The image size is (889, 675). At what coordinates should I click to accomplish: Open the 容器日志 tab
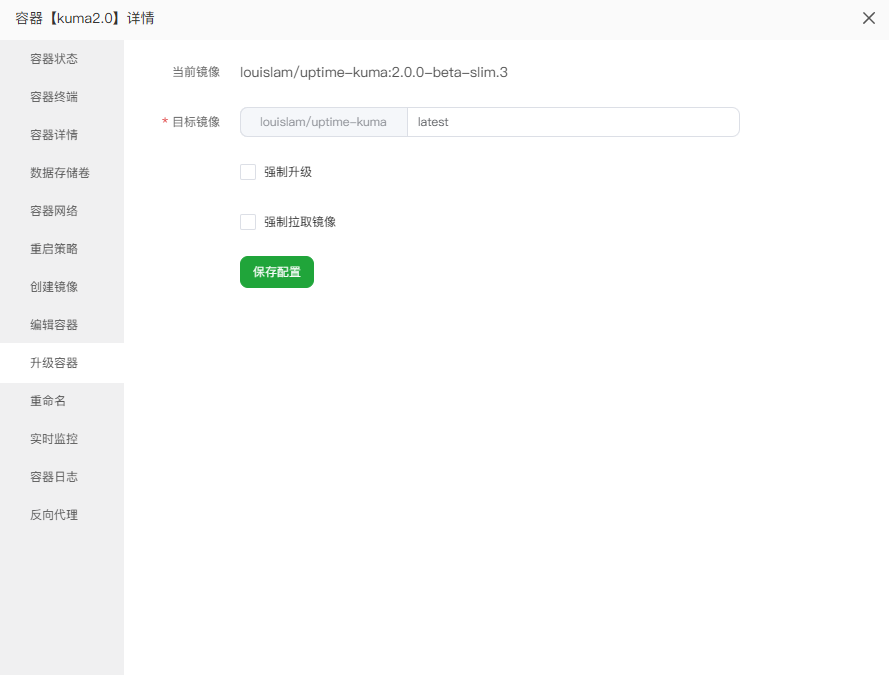54,477
